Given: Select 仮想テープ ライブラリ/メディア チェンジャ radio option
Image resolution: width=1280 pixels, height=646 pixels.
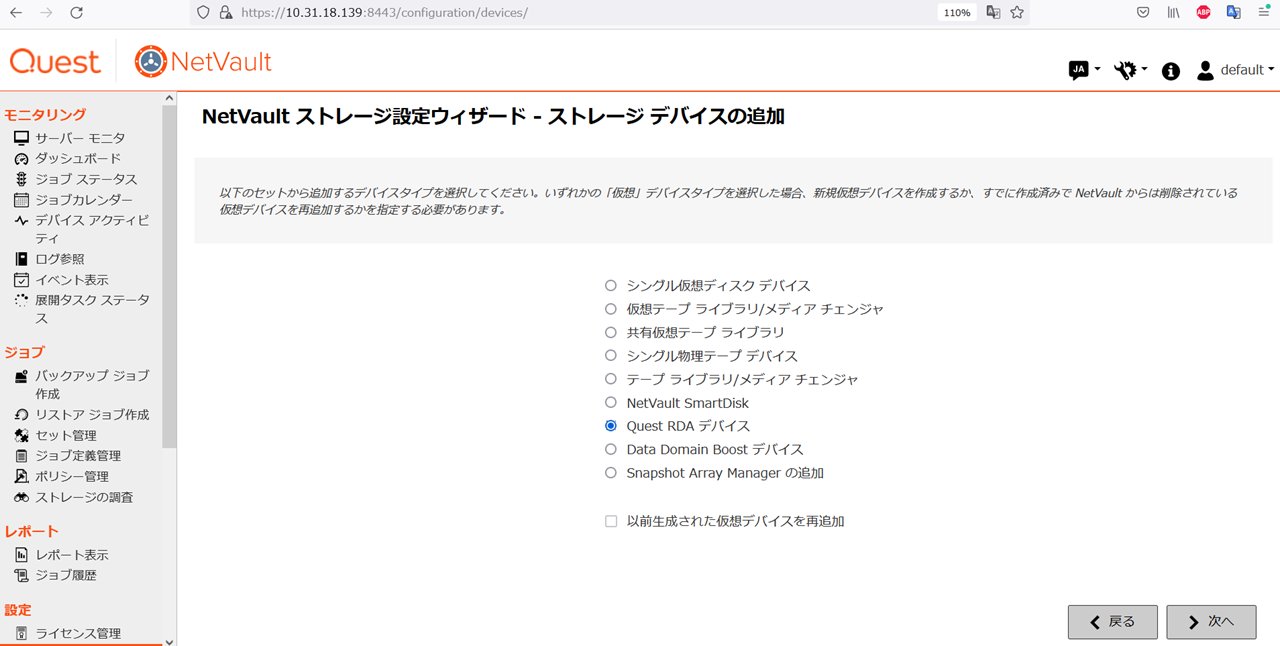Looking at the screenshot, I should [x=611, y=309].
